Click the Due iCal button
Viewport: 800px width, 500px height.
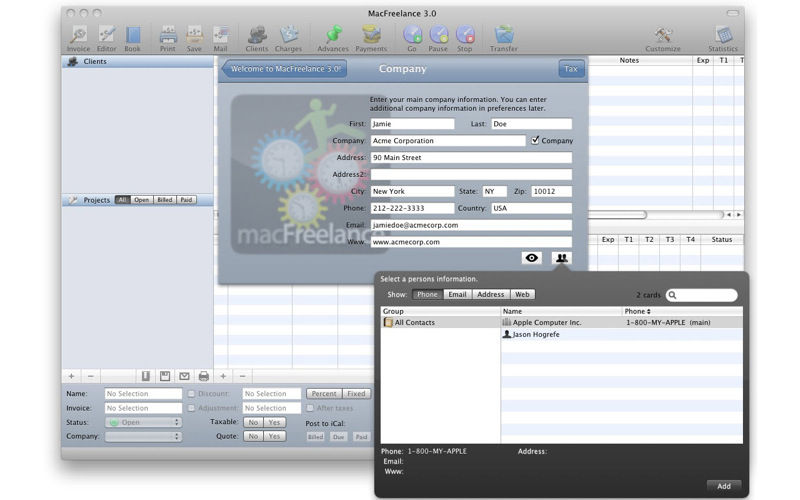pos(338,437)
